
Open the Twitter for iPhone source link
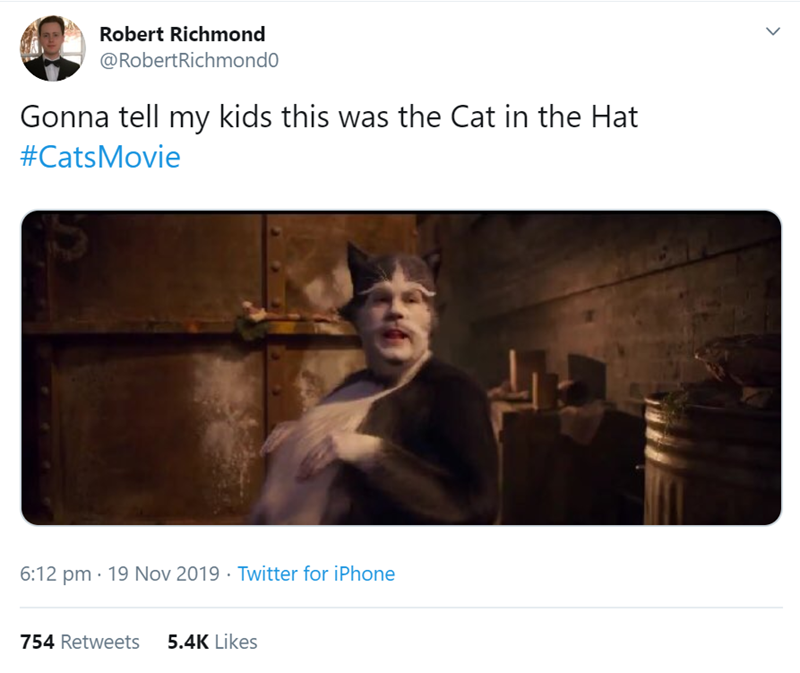[316, 574]
